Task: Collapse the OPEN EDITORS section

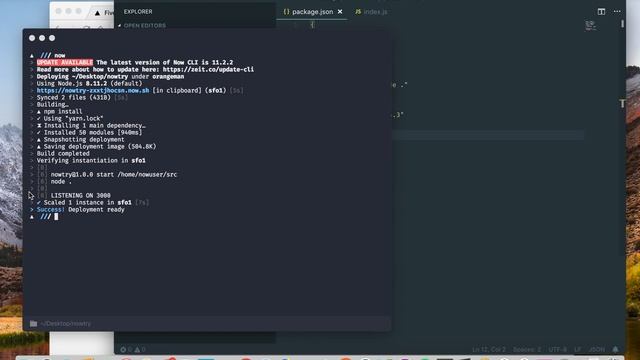Action: [x=142, y=25]
